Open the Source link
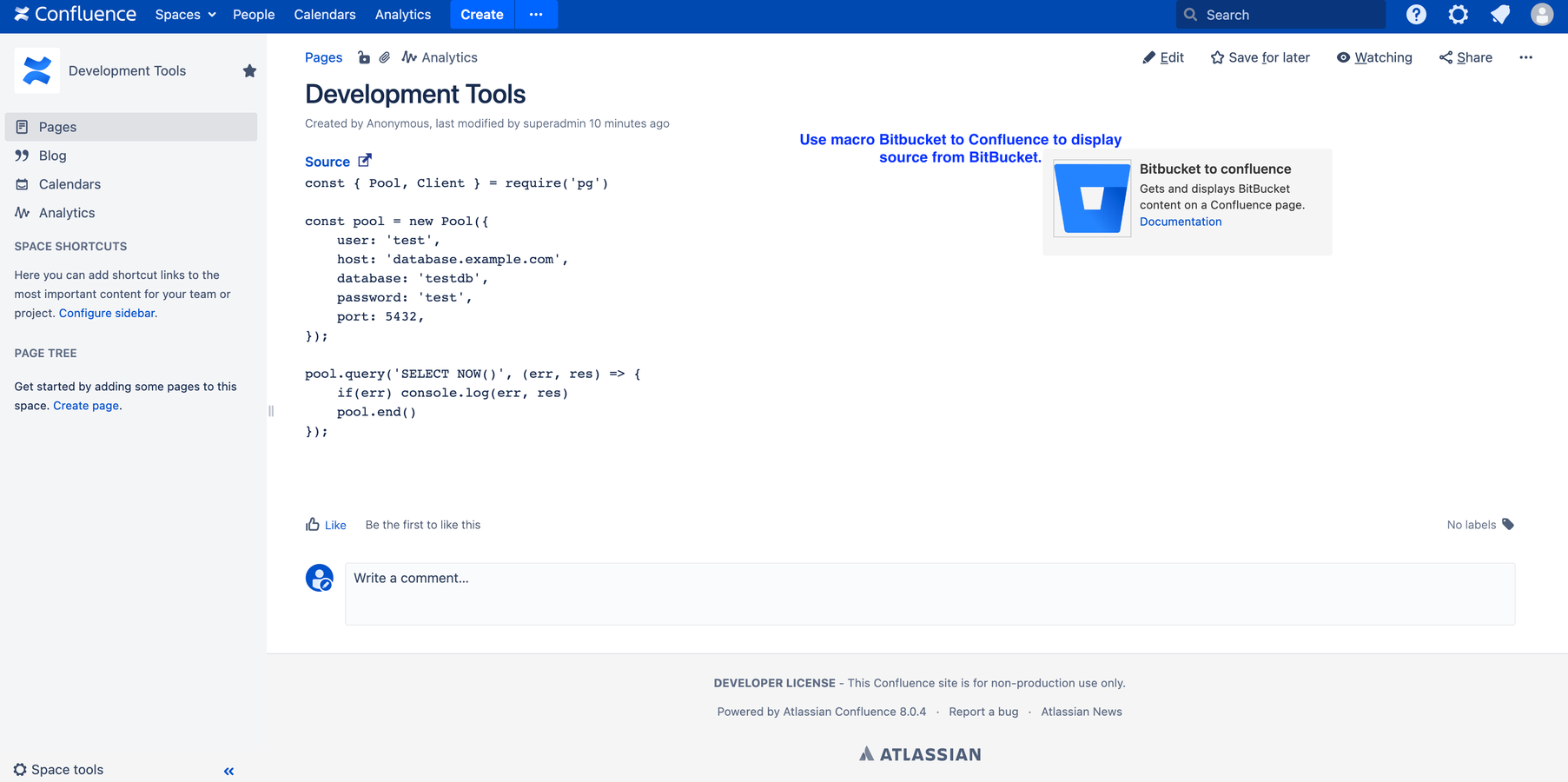Viewport: 1568px width, 782px height. [327, 162]
